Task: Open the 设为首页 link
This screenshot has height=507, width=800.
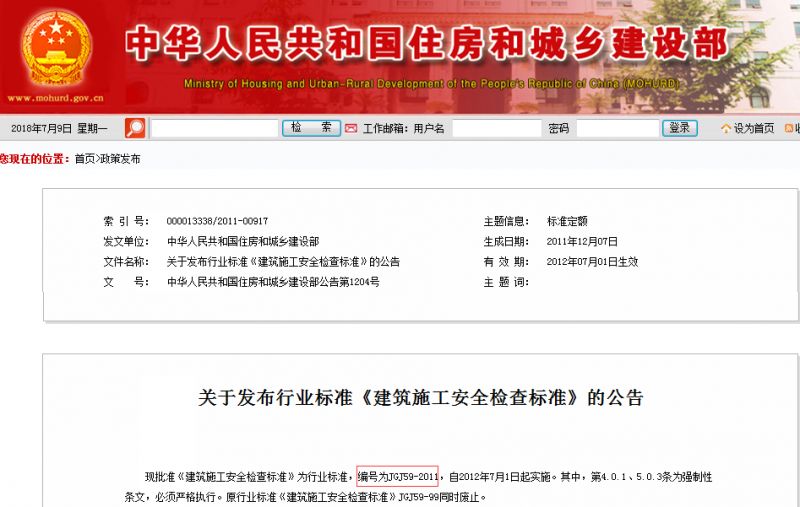Action: [x=754, y=128]
